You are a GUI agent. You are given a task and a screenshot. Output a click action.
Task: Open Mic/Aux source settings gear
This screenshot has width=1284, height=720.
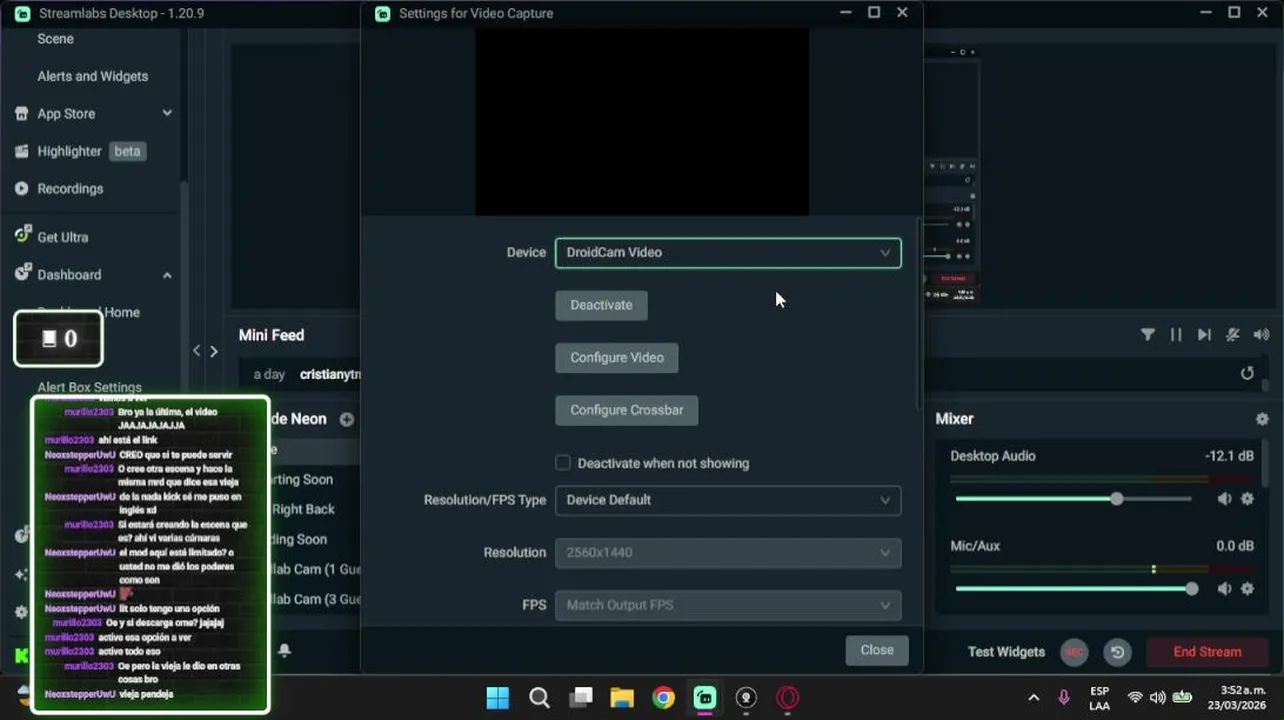1247,589
